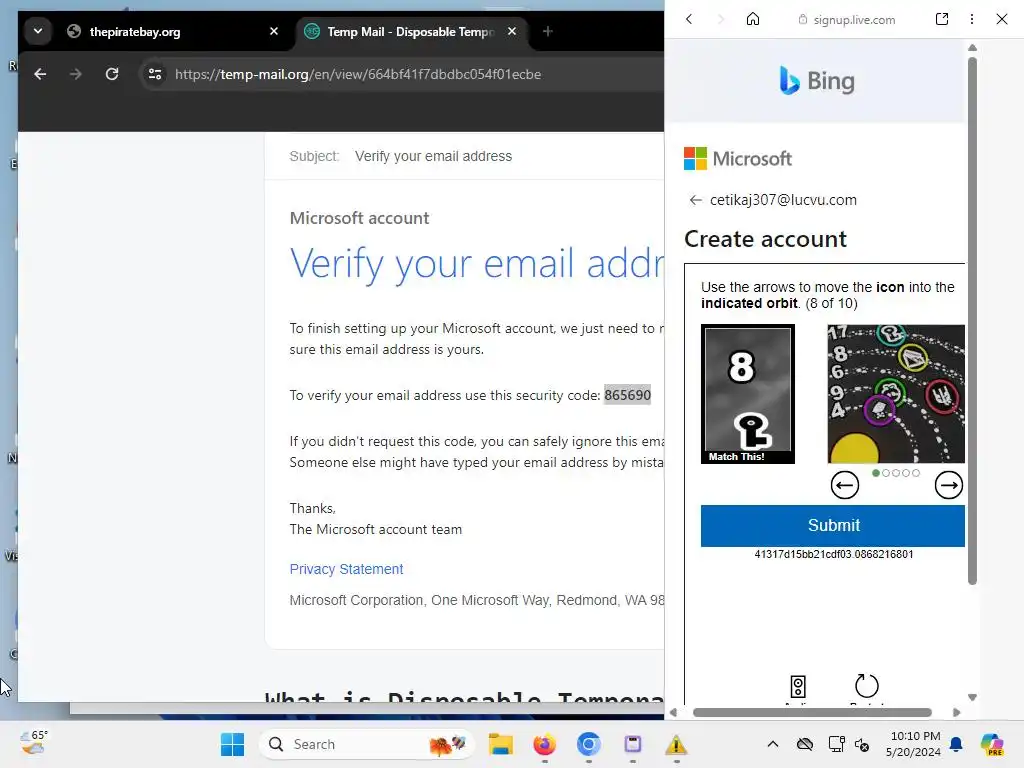Open the Chromium browser from taskbar
Viewport: 1024px width, 768px height.
[x=588, y=744]
